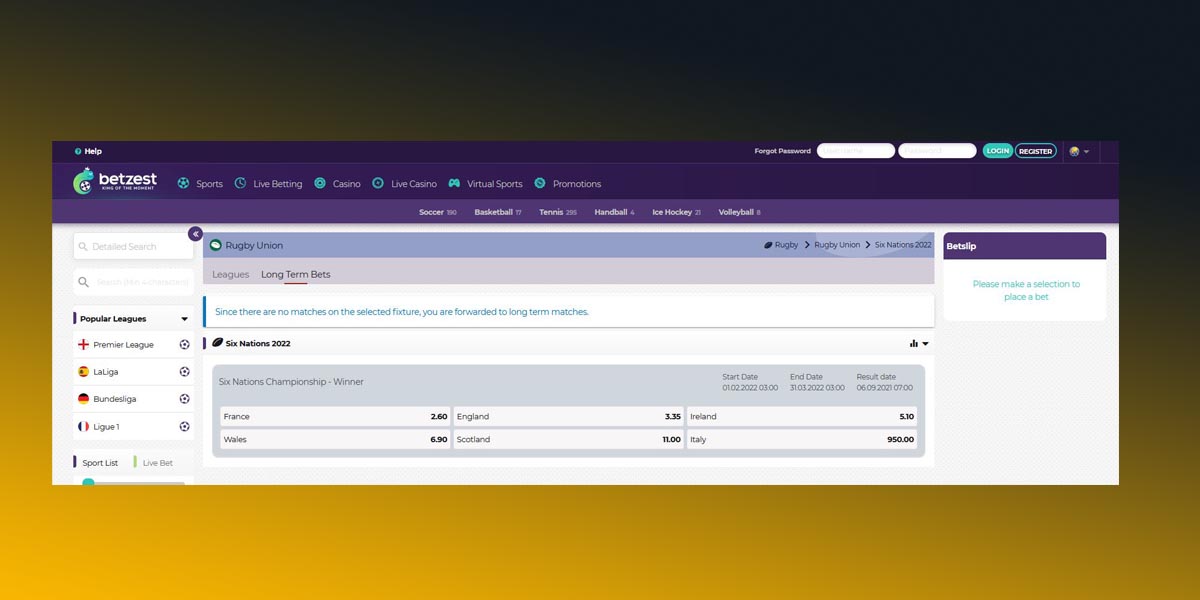Click the France flag beside Ligue 1
This screenshot has height=600, width=1200.
[83, 426]
